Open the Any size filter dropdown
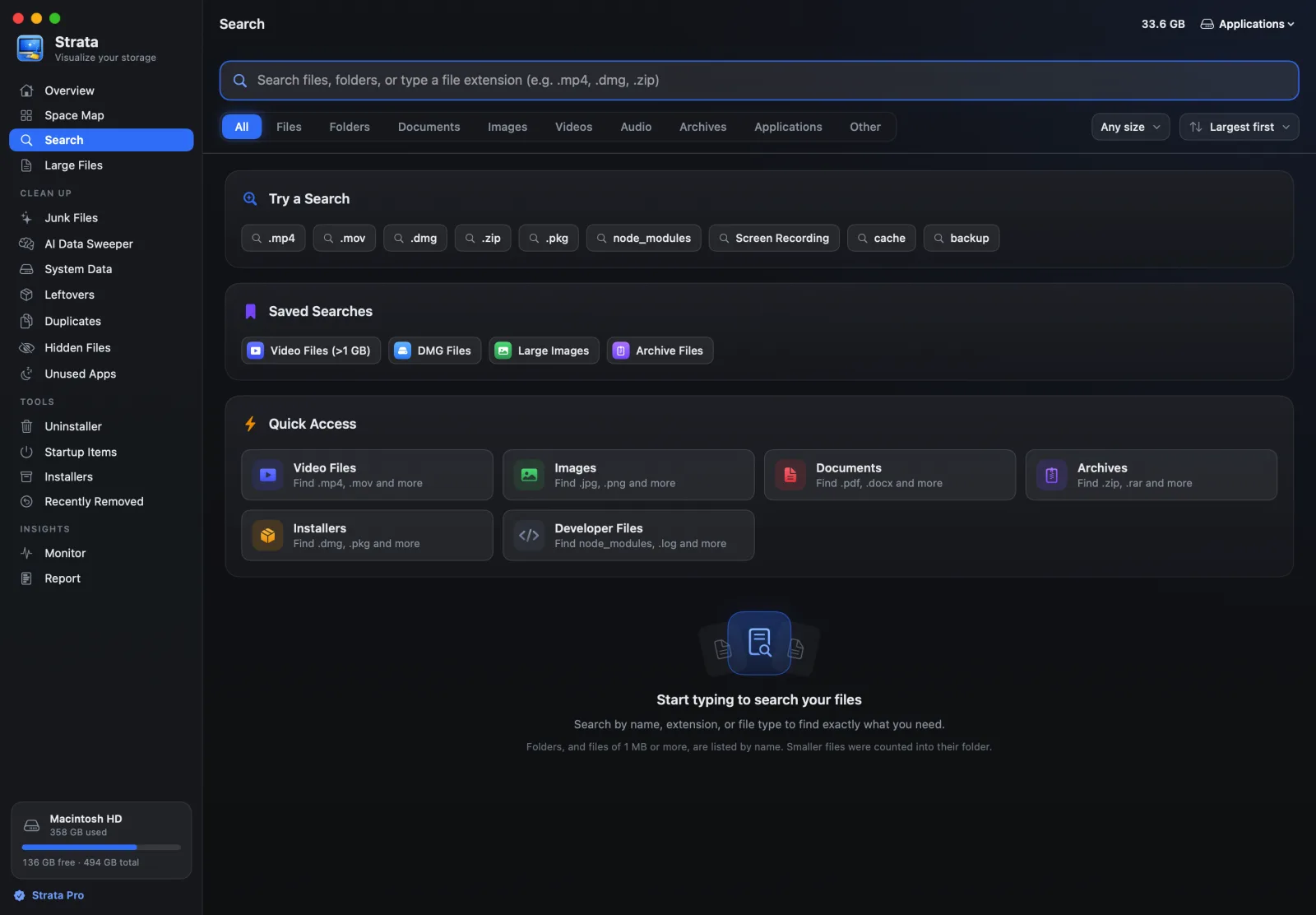Viewport: 1316px width, 915px height. [1130, 127]
